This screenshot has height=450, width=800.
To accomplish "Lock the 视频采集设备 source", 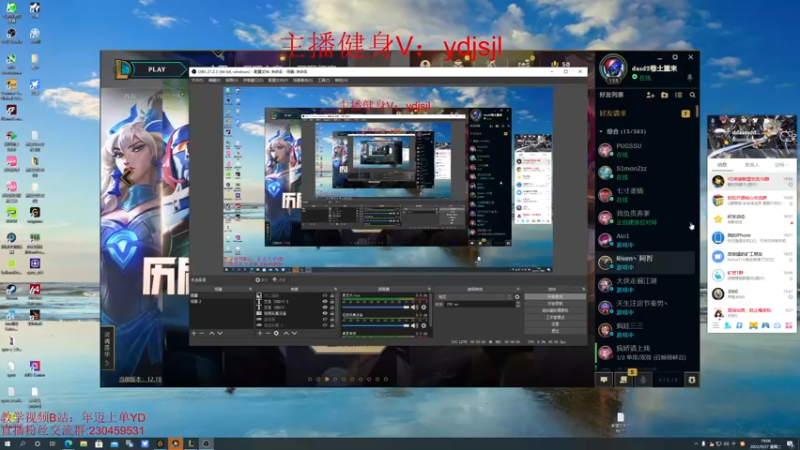I will [x=332, y=313].
